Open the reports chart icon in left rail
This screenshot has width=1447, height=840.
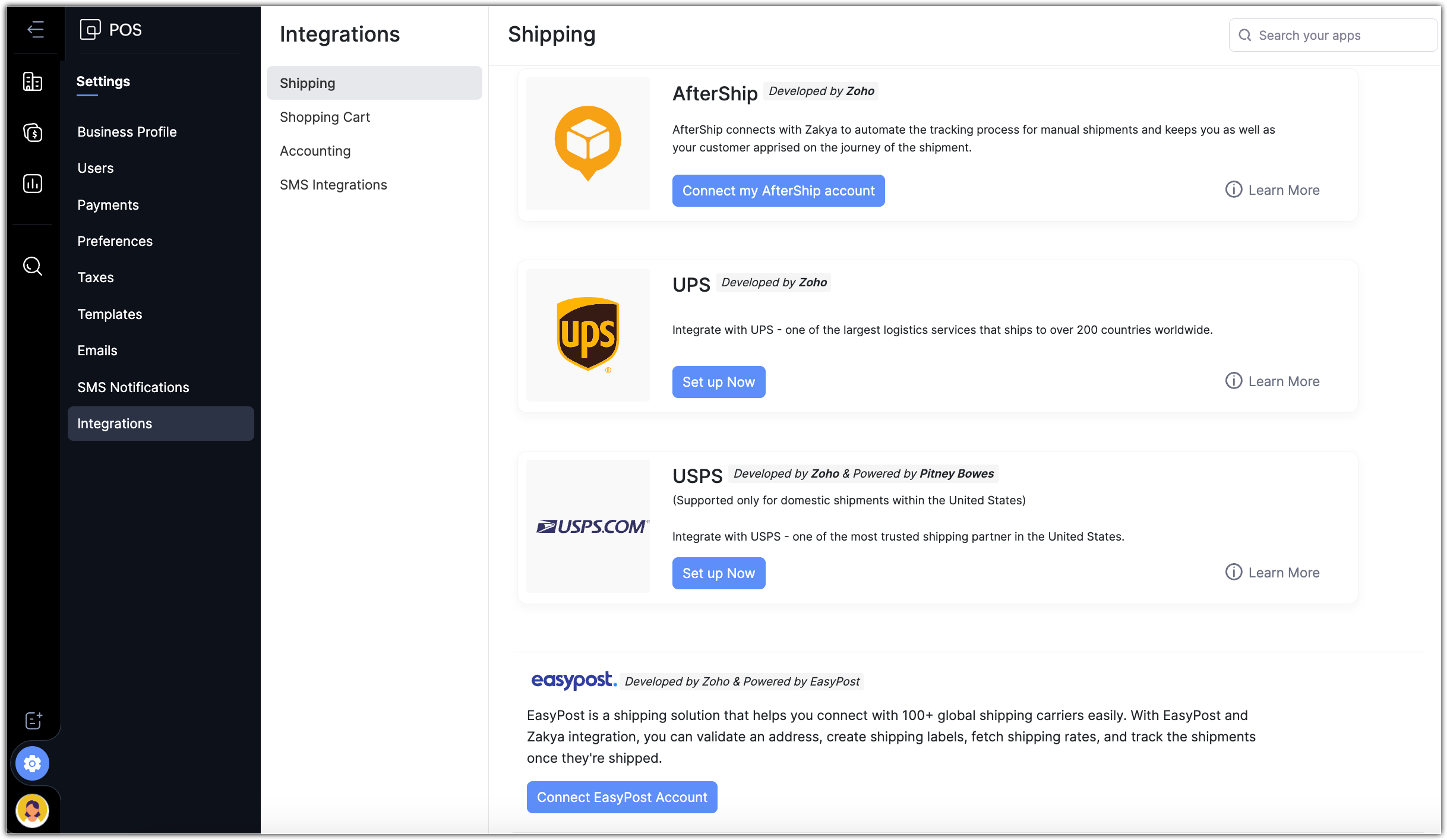click(x=33, y=184)
